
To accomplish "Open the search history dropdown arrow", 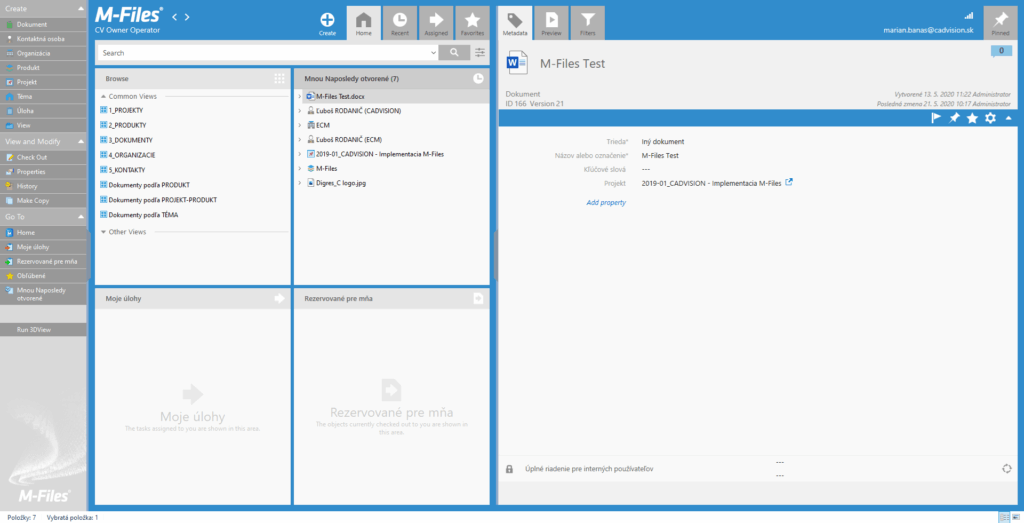I will [434, 53].
